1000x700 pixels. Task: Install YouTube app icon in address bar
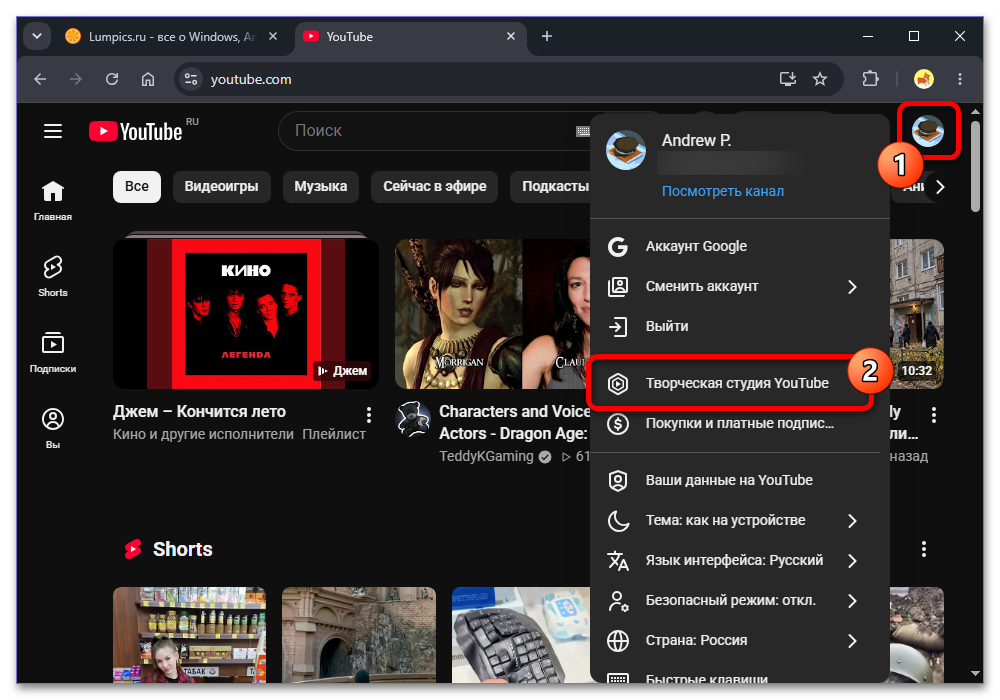click(788, 79)
